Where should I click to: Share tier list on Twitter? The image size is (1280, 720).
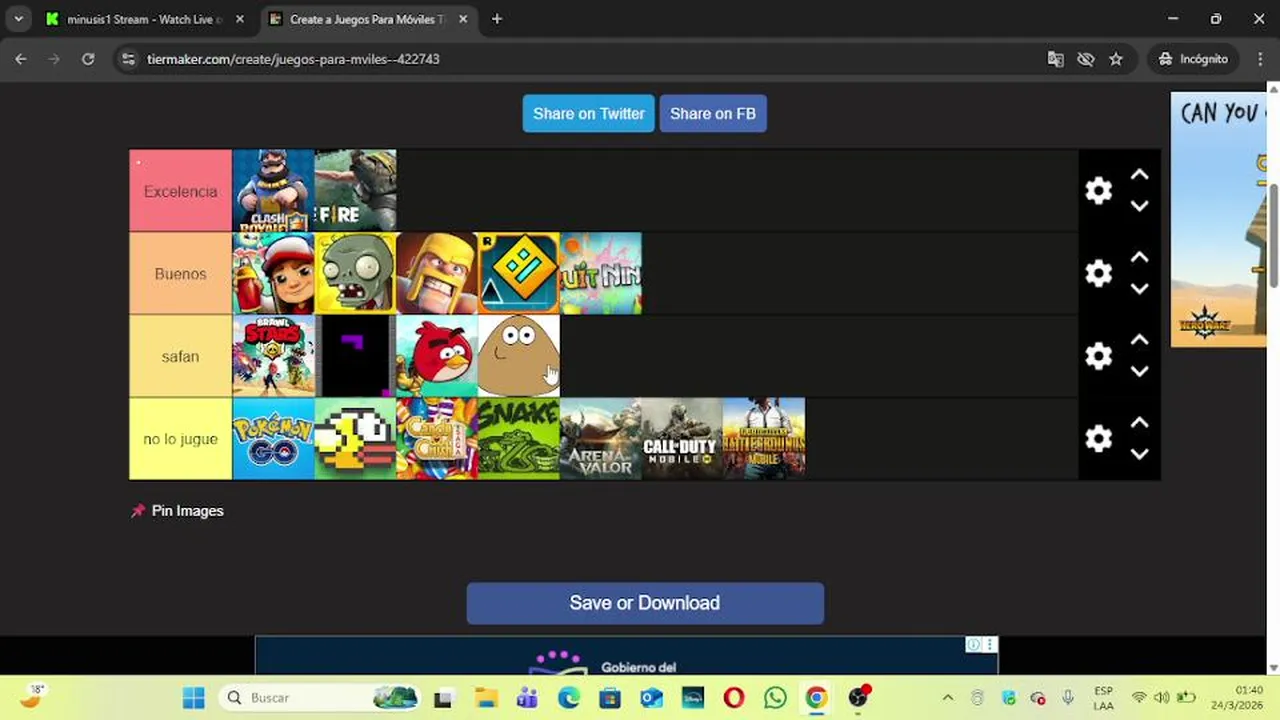coord(588,114)
